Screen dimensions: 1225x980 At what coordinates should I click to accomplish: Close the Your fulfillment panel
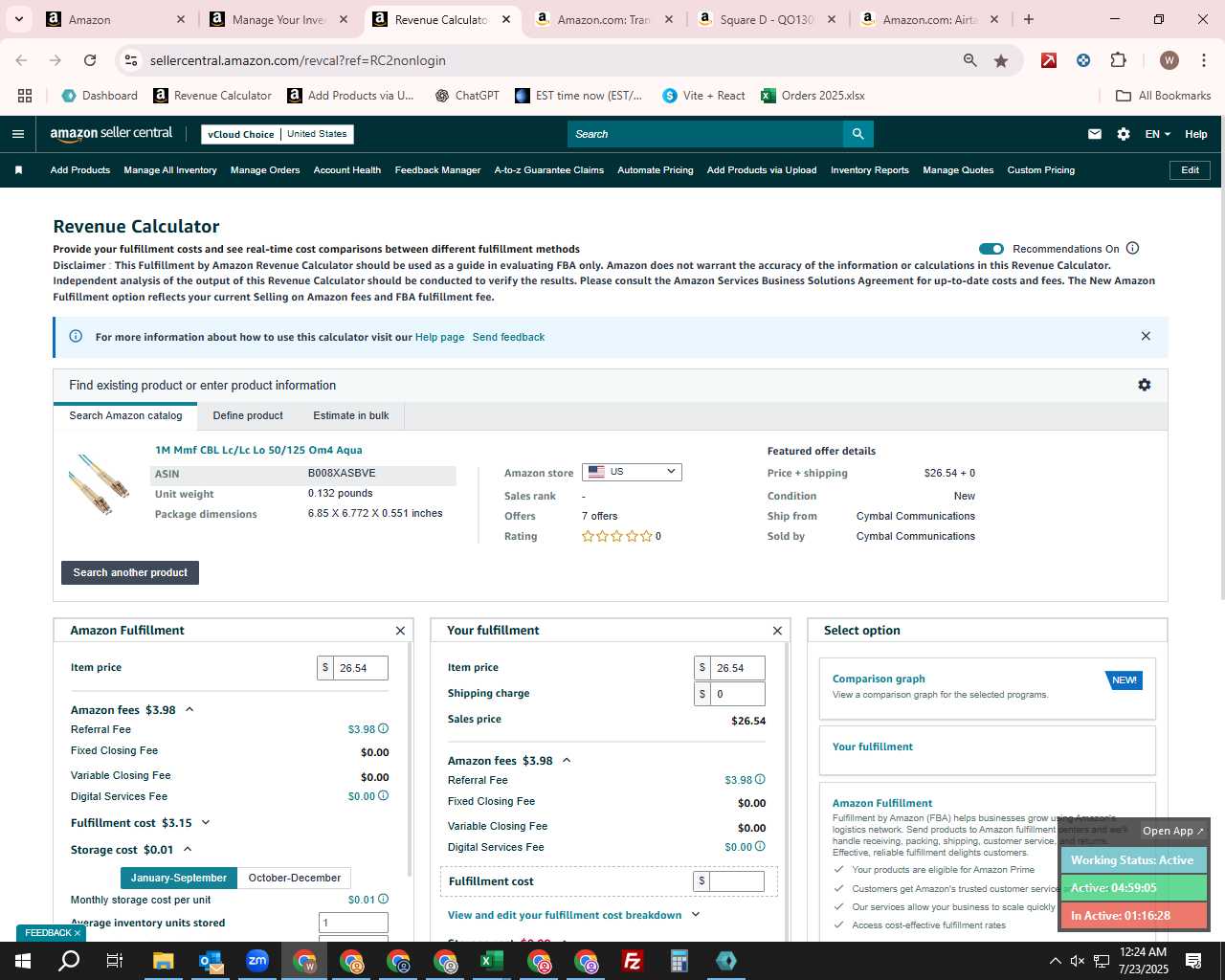(x=777, y=631)
